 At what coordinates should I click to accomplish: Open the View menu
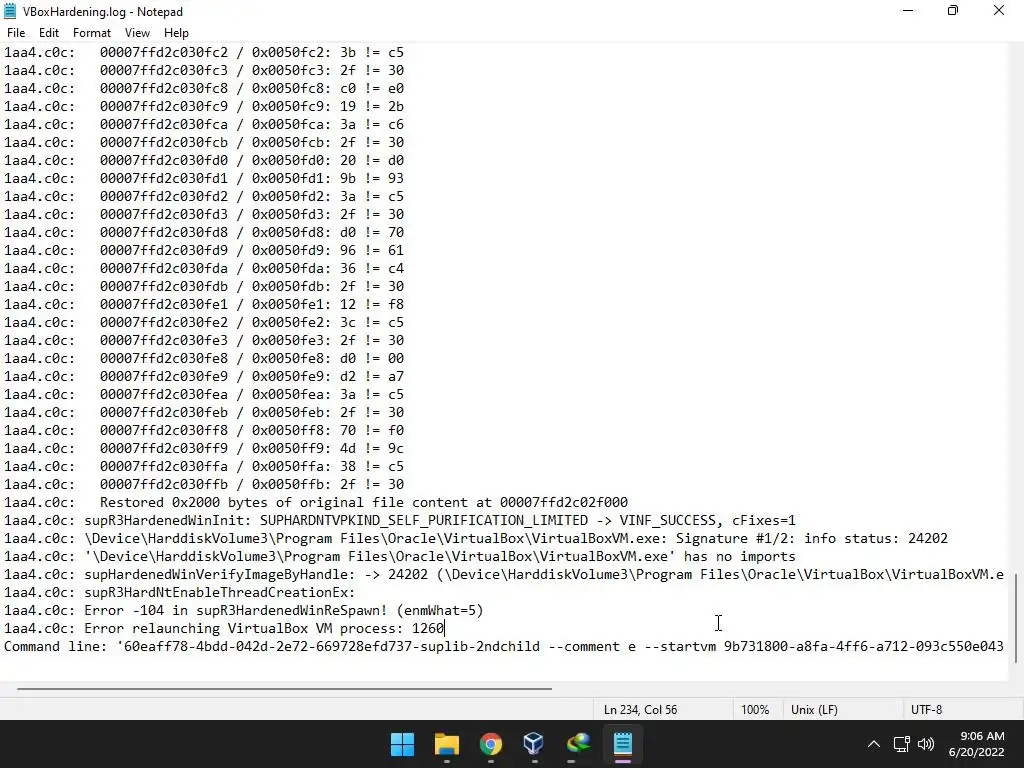[x=137, y=33]
